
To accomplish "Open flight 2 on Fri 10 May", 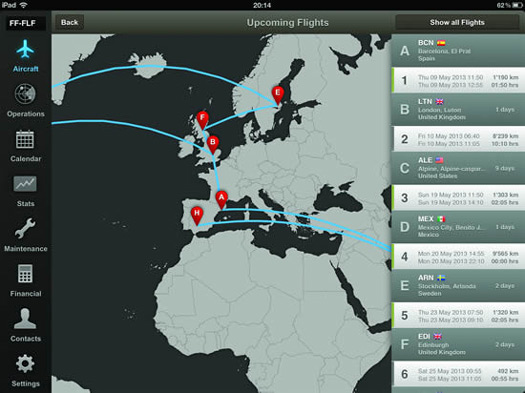I will 458,139.
